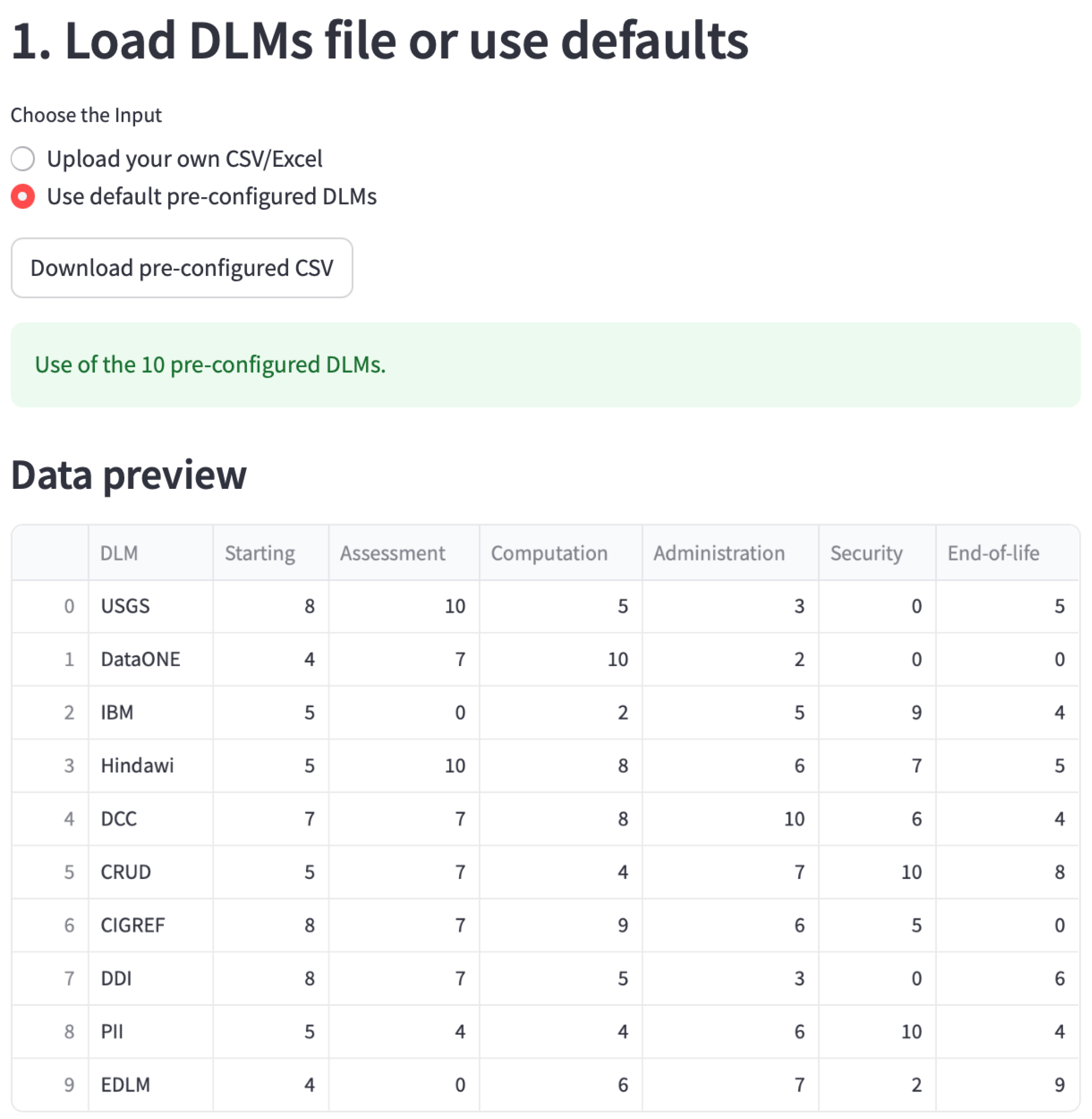
Task: Click the Security column header
Action: coord(877,553)
